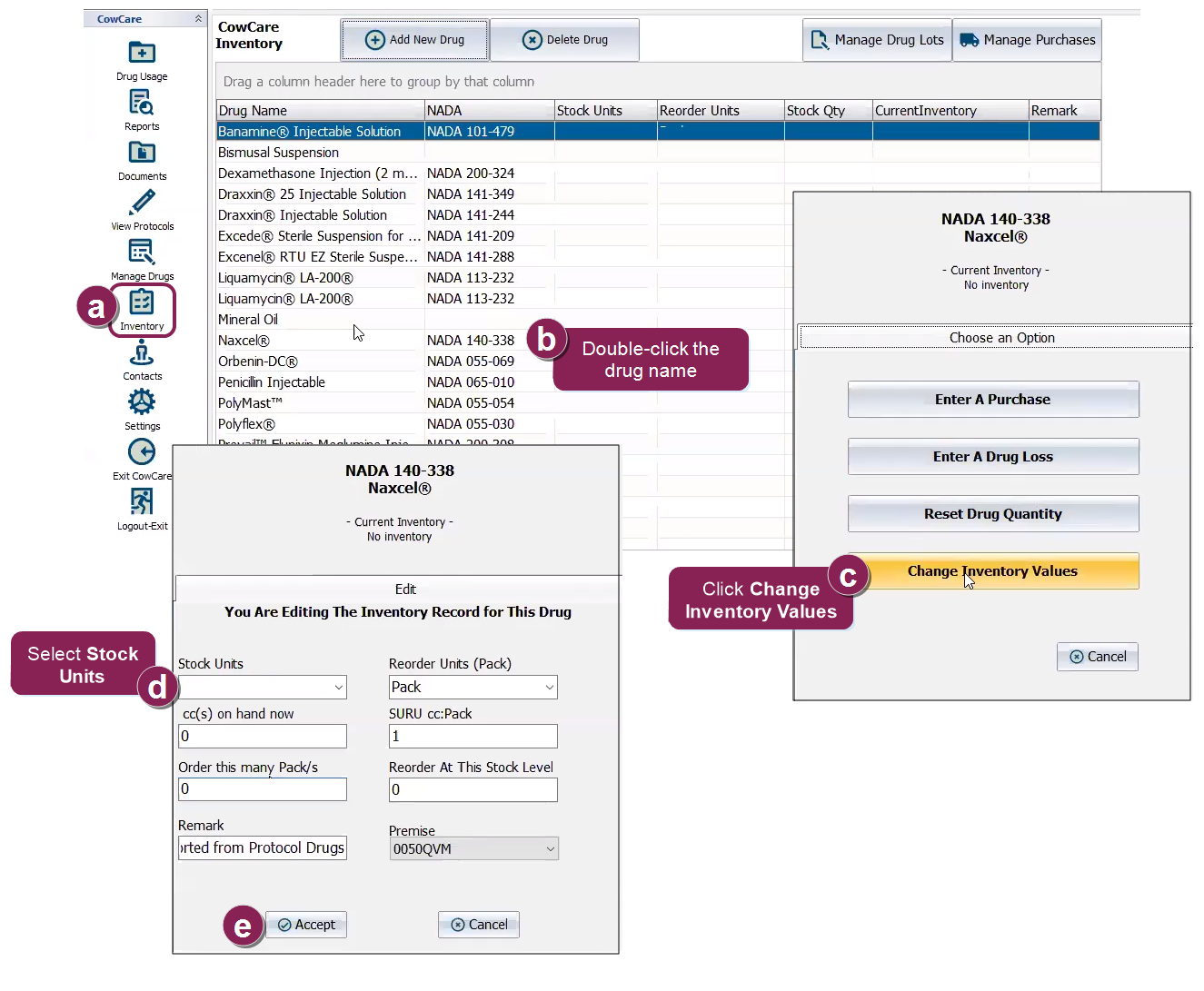This screenshot has height=991, width=1204.
Task: Open the Documents folder icon
Action: tap(142, 154)
